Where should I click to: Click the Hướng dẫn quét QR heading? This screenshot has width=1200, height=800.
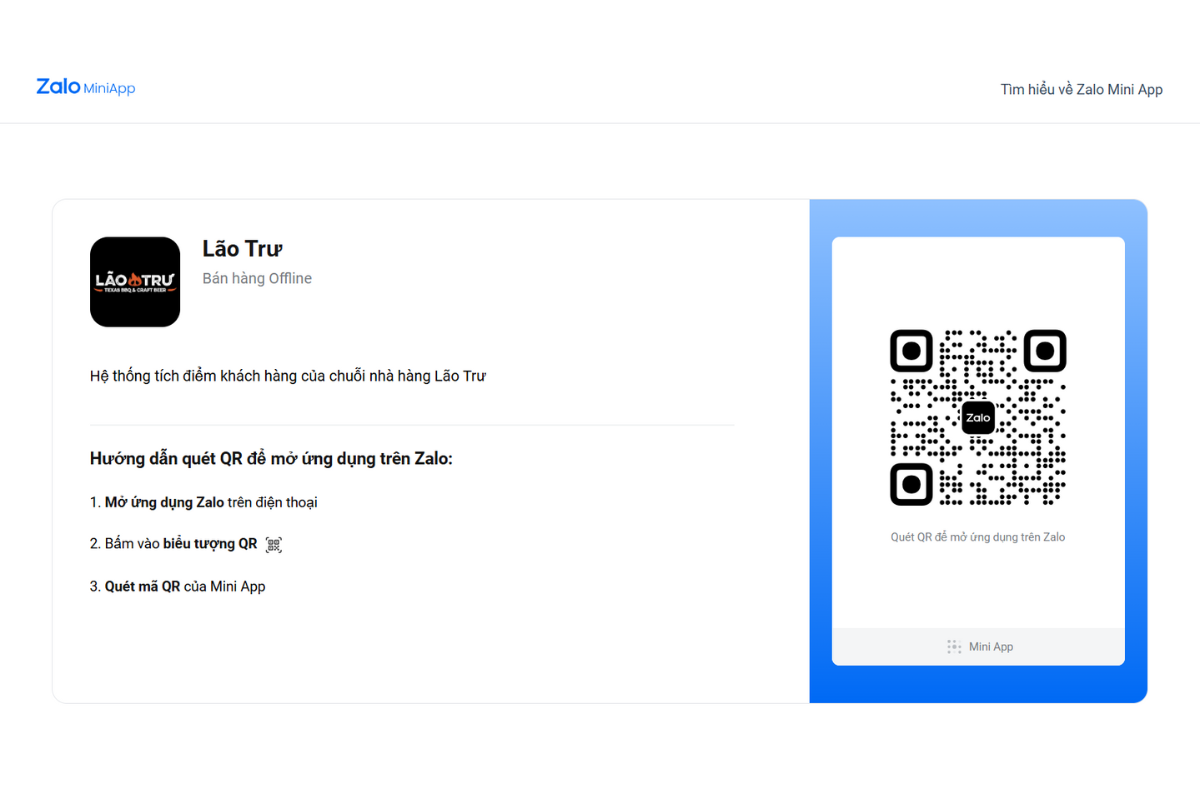point(272,459)
